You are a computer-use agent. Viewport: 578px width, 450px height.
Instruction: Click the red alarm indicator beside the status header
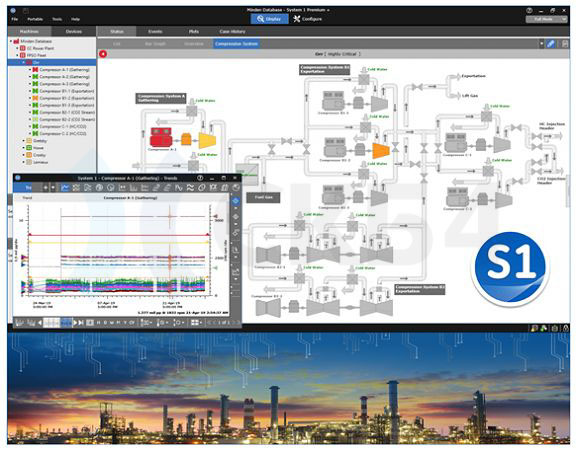103,54
